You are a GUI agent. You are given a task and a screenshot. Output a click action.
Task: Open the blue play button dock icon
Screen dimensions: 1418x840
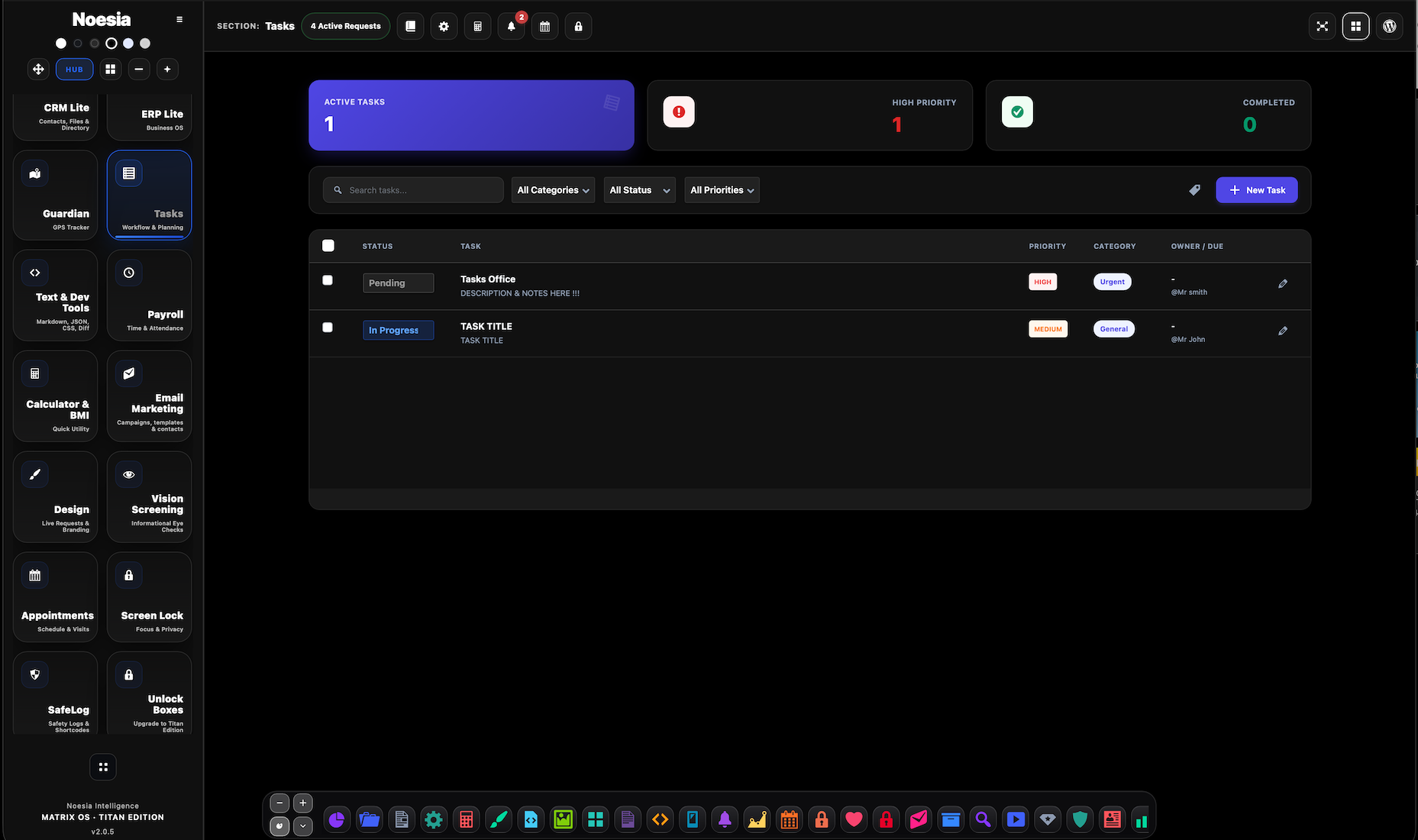click(1016, 819)
